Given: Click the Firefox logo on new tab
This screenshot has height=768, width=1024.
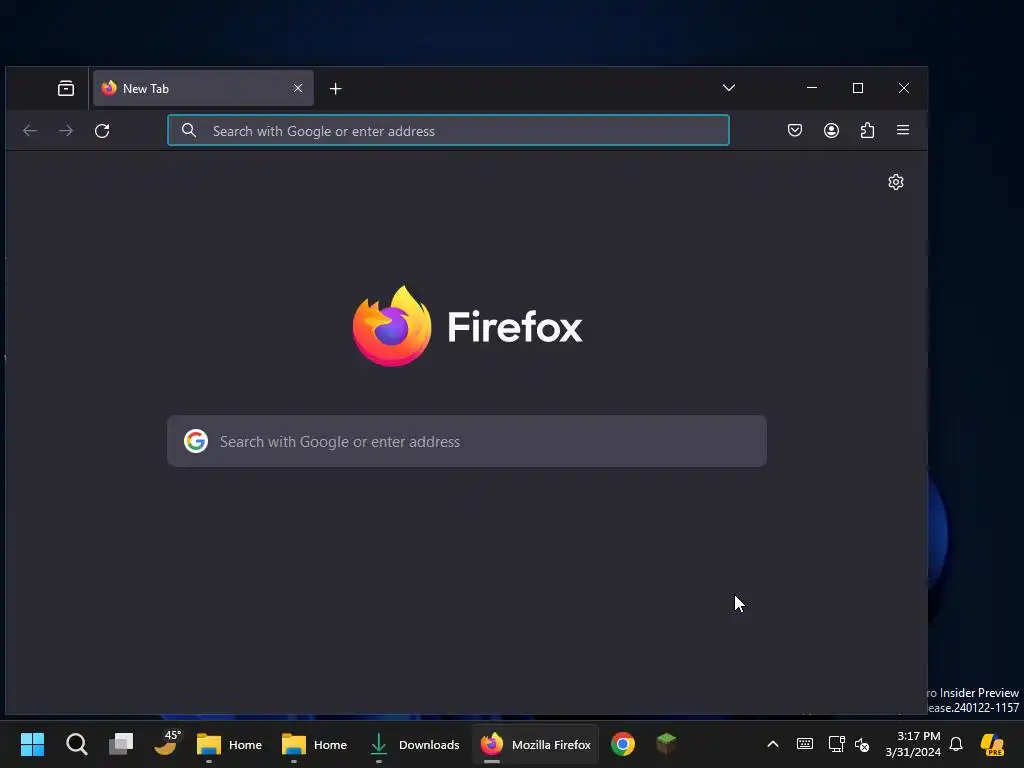Looking at the screenshot, I should [392, 326].
